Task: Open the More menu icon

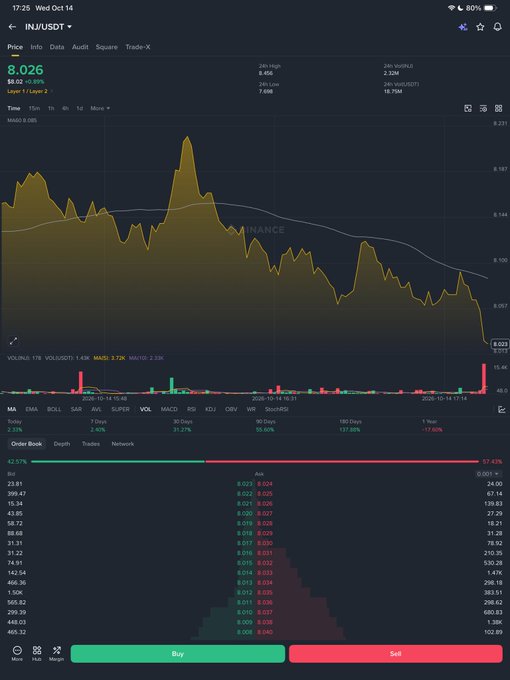Action: pos(17,653)
